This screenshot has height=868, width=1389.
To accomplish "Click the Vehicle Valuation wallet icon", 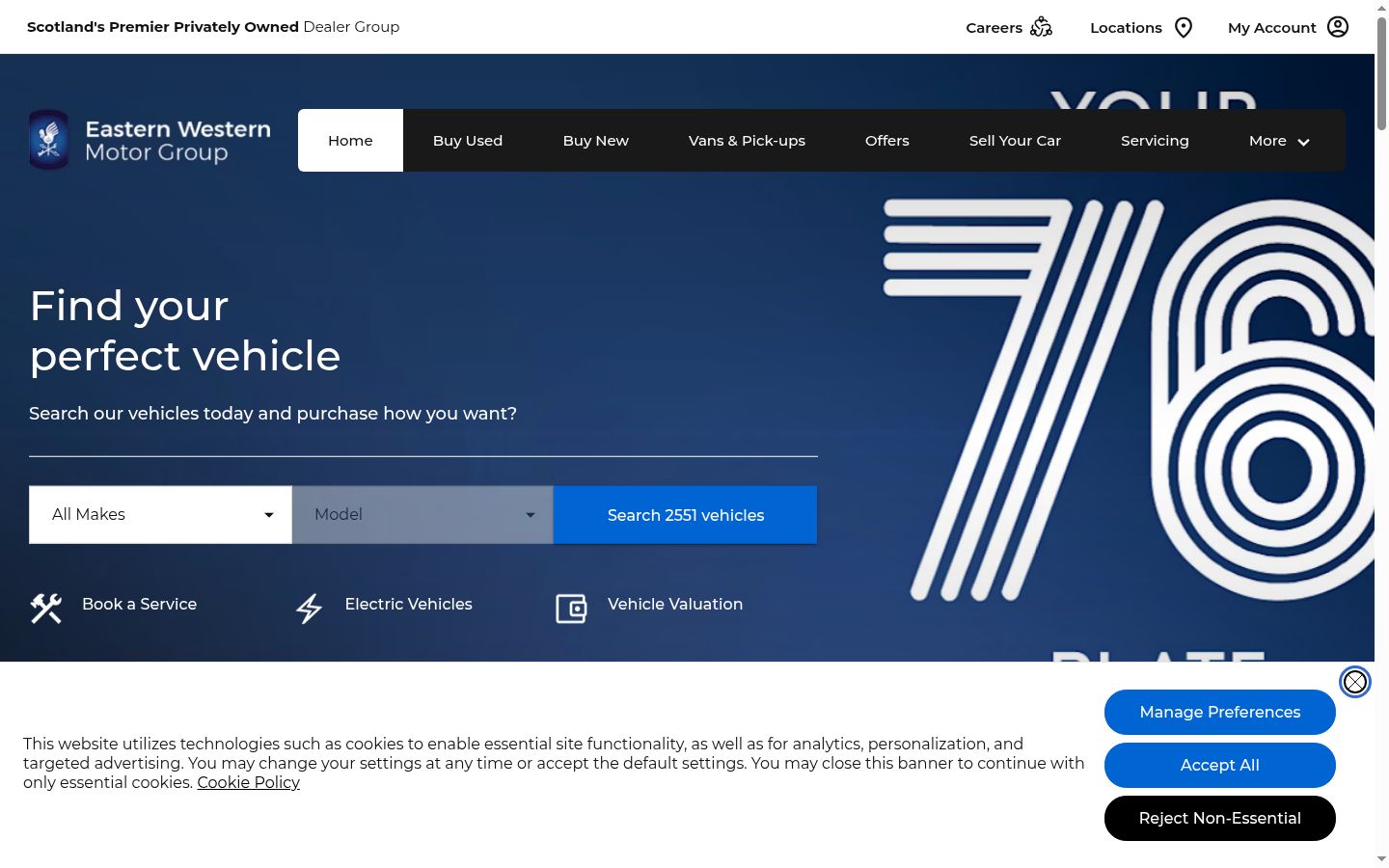I will coord(571,608).
